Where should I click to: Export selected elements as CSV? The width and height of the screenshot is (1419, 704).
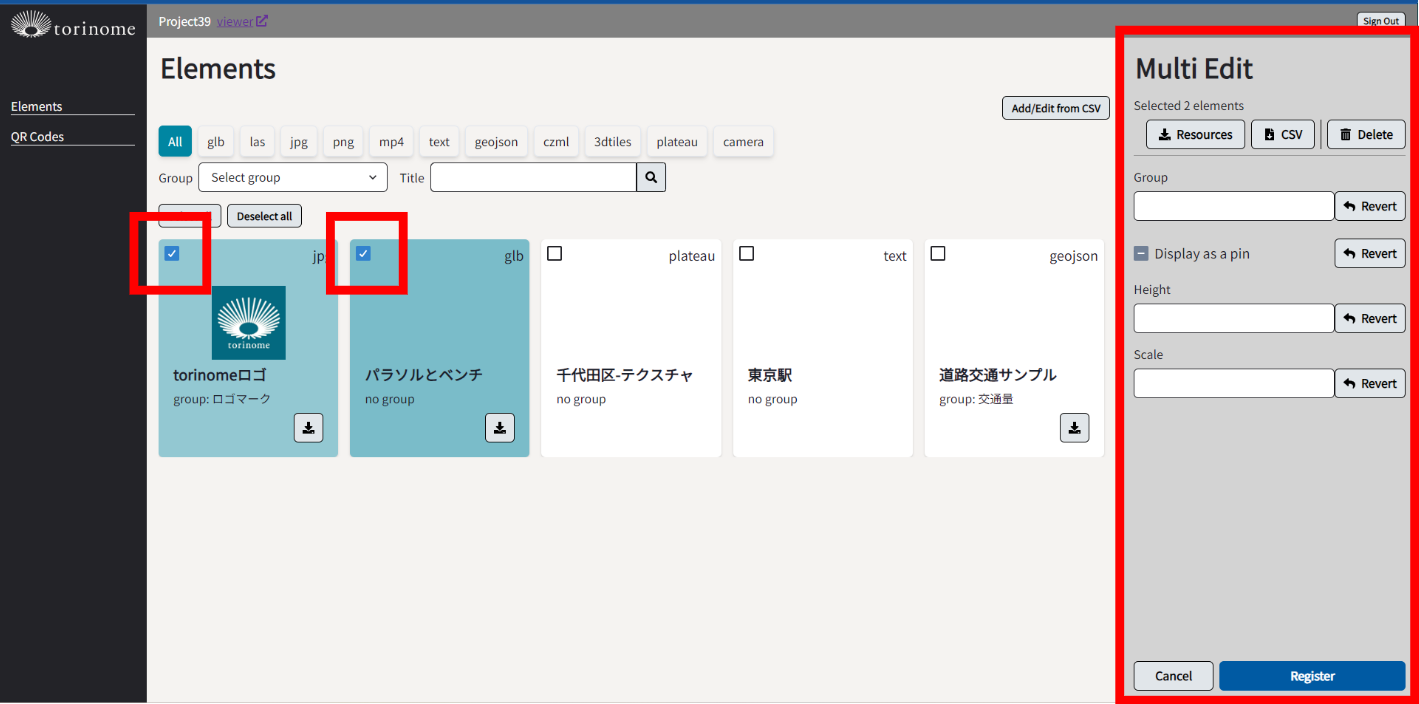[x=1282, y=135]
